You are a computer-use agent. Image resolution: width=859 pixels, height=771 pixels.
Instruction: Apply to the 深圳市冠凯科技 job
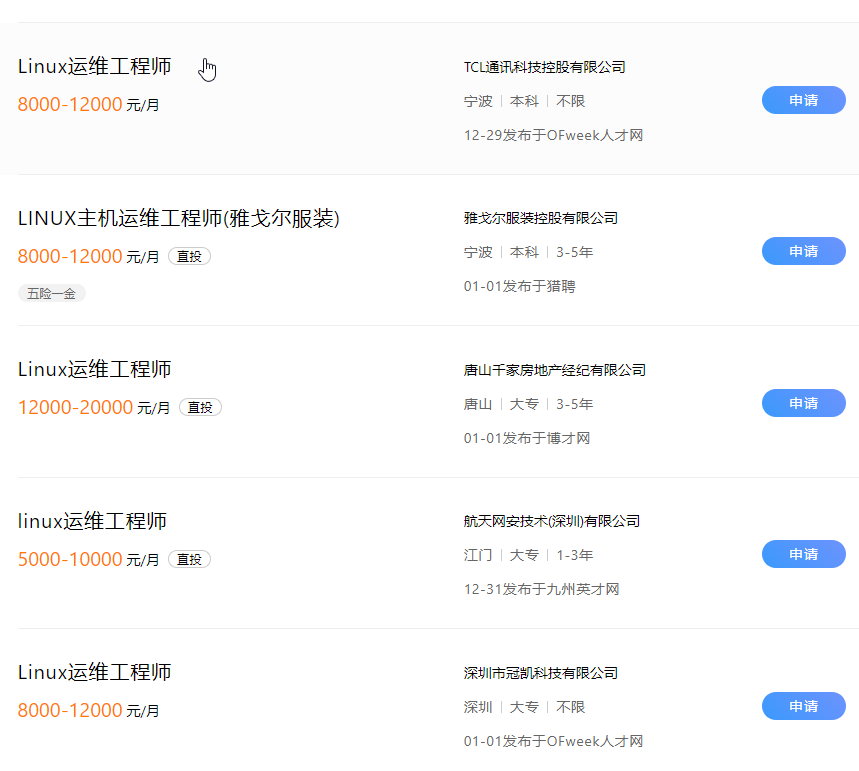[804, 706]
